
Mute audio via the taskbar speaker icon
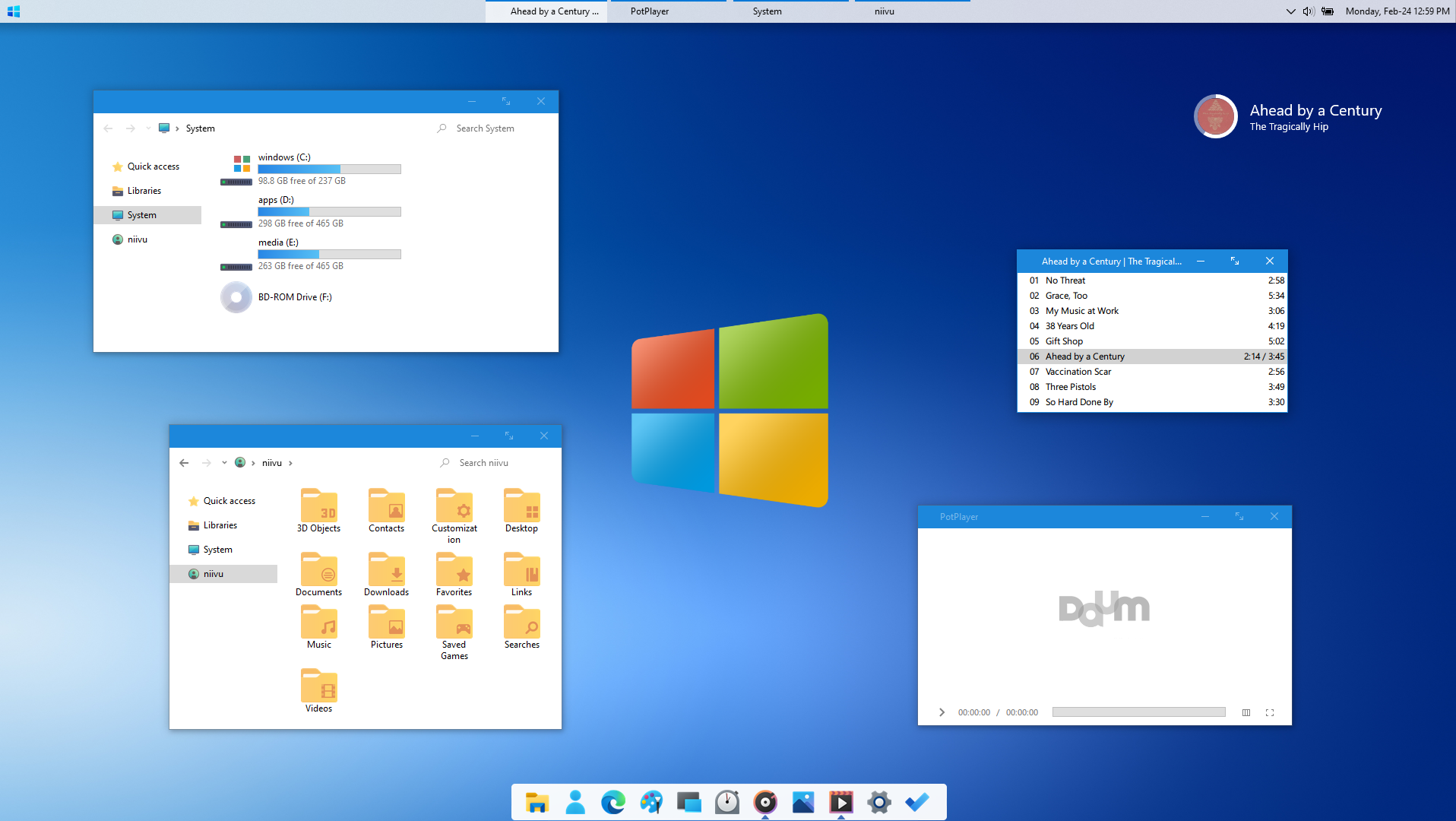(1308, 11)
